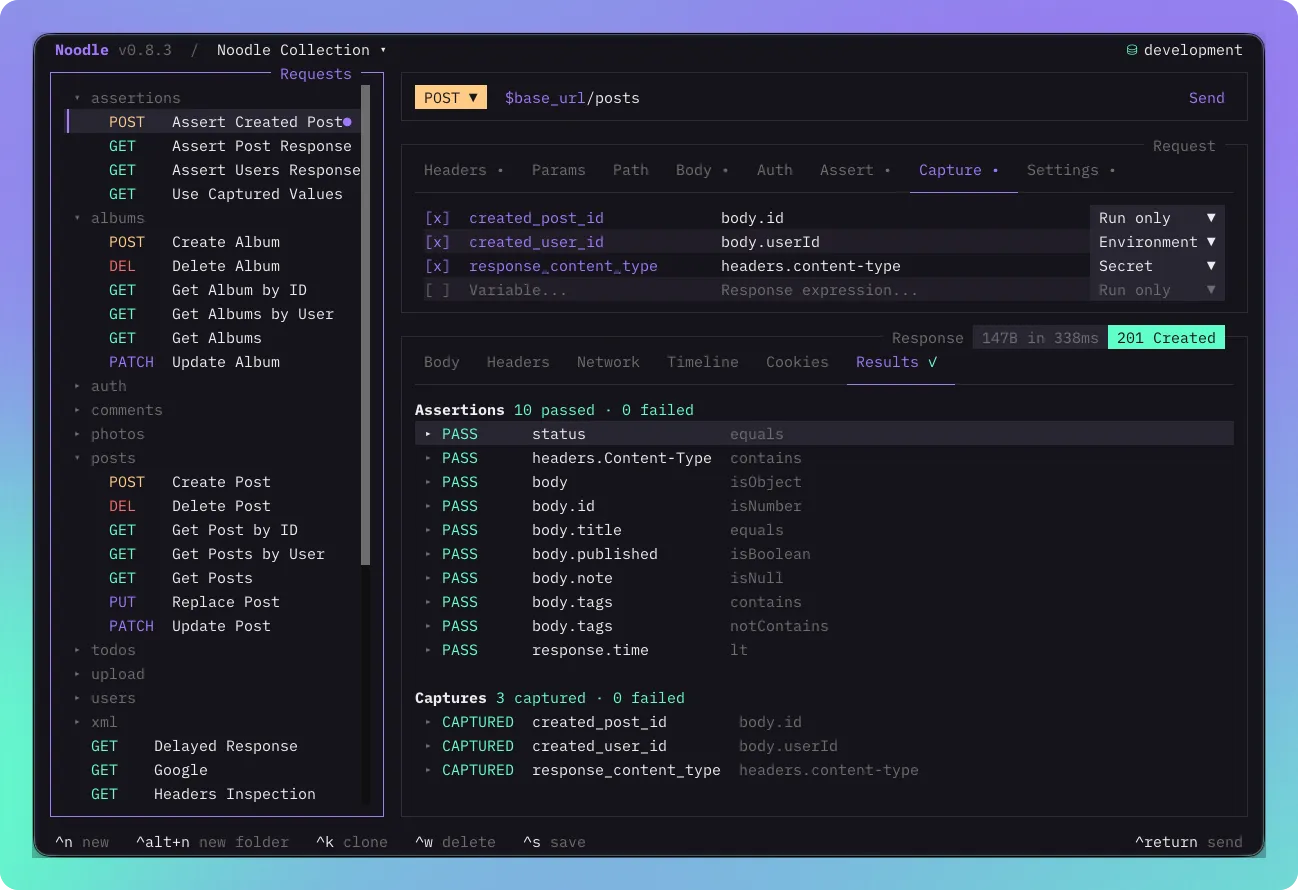1298x890 pixels.
Task: Click the ^w delete shortcut
Action: tap(455, 842)
